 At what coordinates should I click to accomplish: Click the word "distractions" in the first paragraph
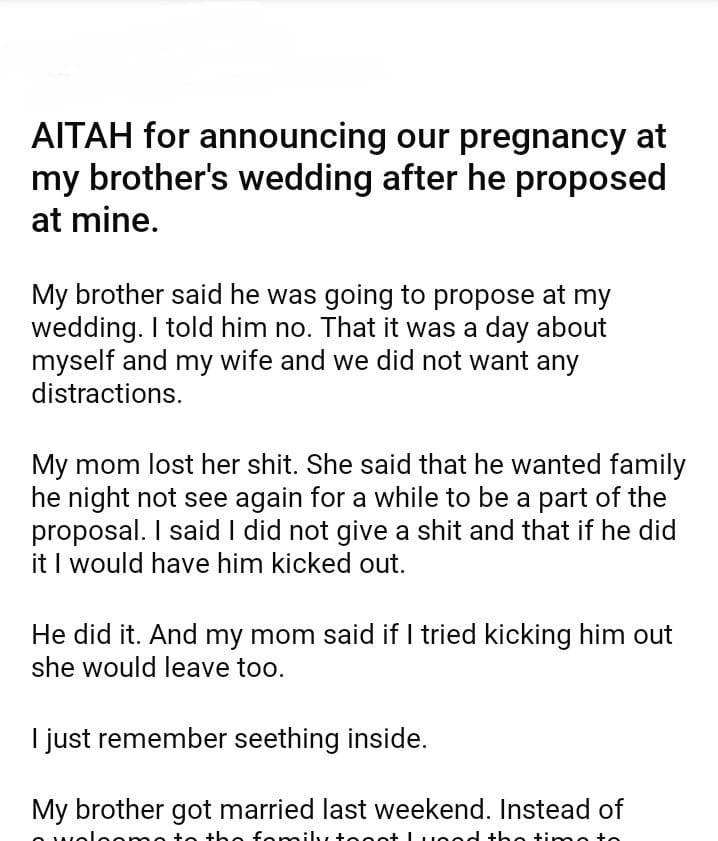coord(106,393)
